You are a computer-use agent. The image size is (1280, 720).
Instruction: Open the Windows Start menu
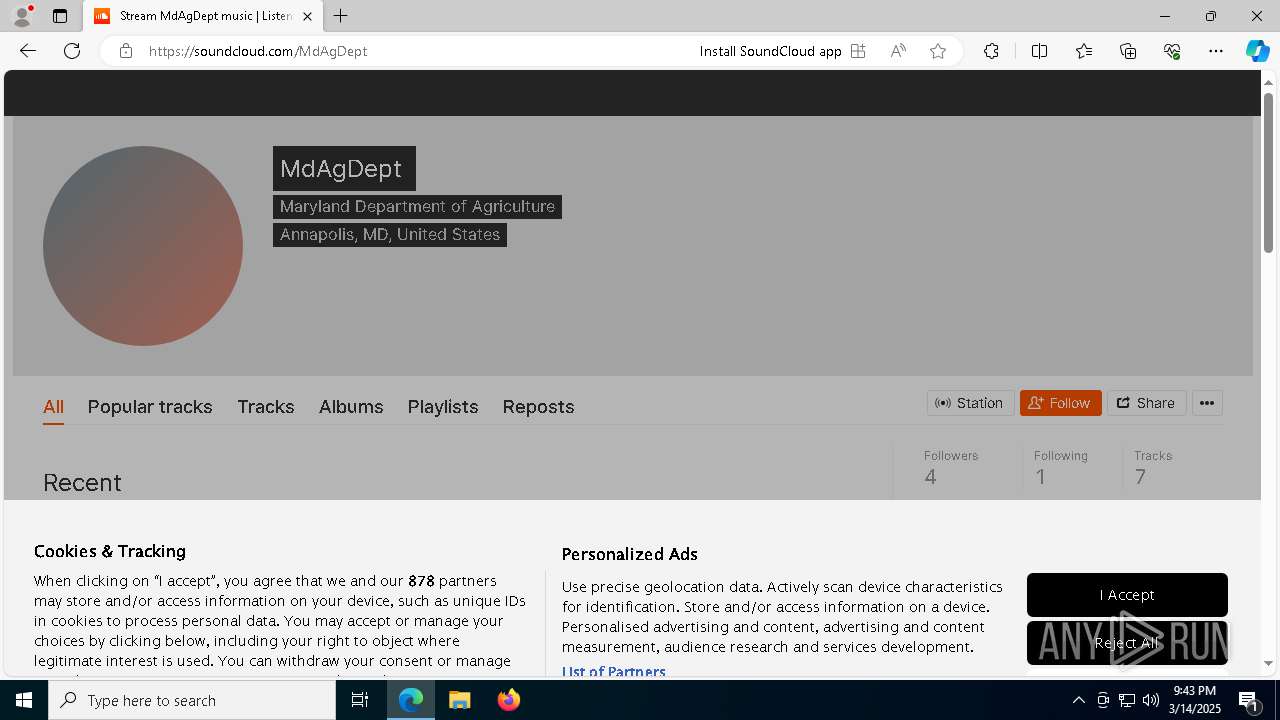[24, 700]
